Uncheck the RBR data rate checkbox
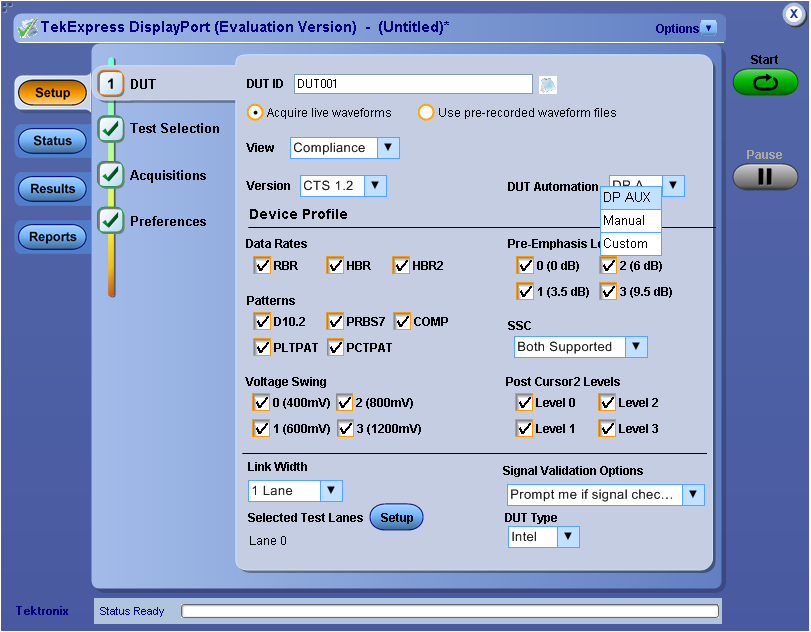This screenshot has height=632, width=811. pyautogui.click(x=262, y=266)
